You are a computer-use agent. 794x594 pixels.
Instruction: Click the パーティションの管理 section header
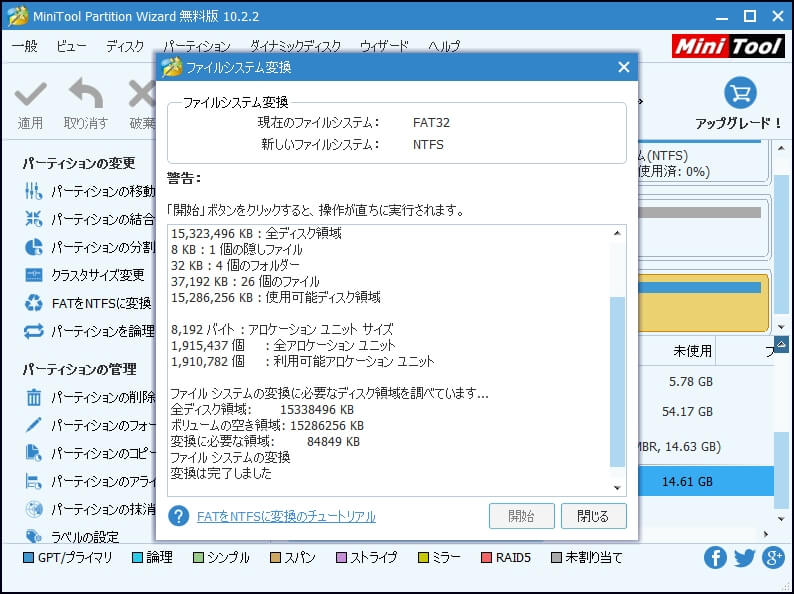[x=80, y=369]
